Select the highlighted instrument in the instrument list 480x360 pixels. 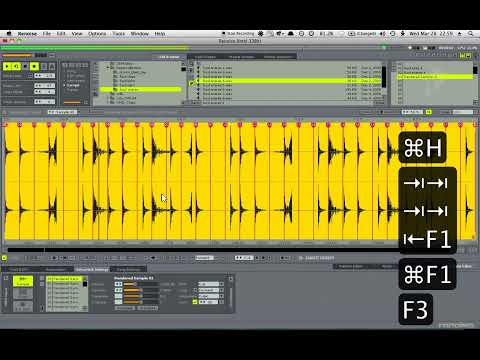[435, 77]
